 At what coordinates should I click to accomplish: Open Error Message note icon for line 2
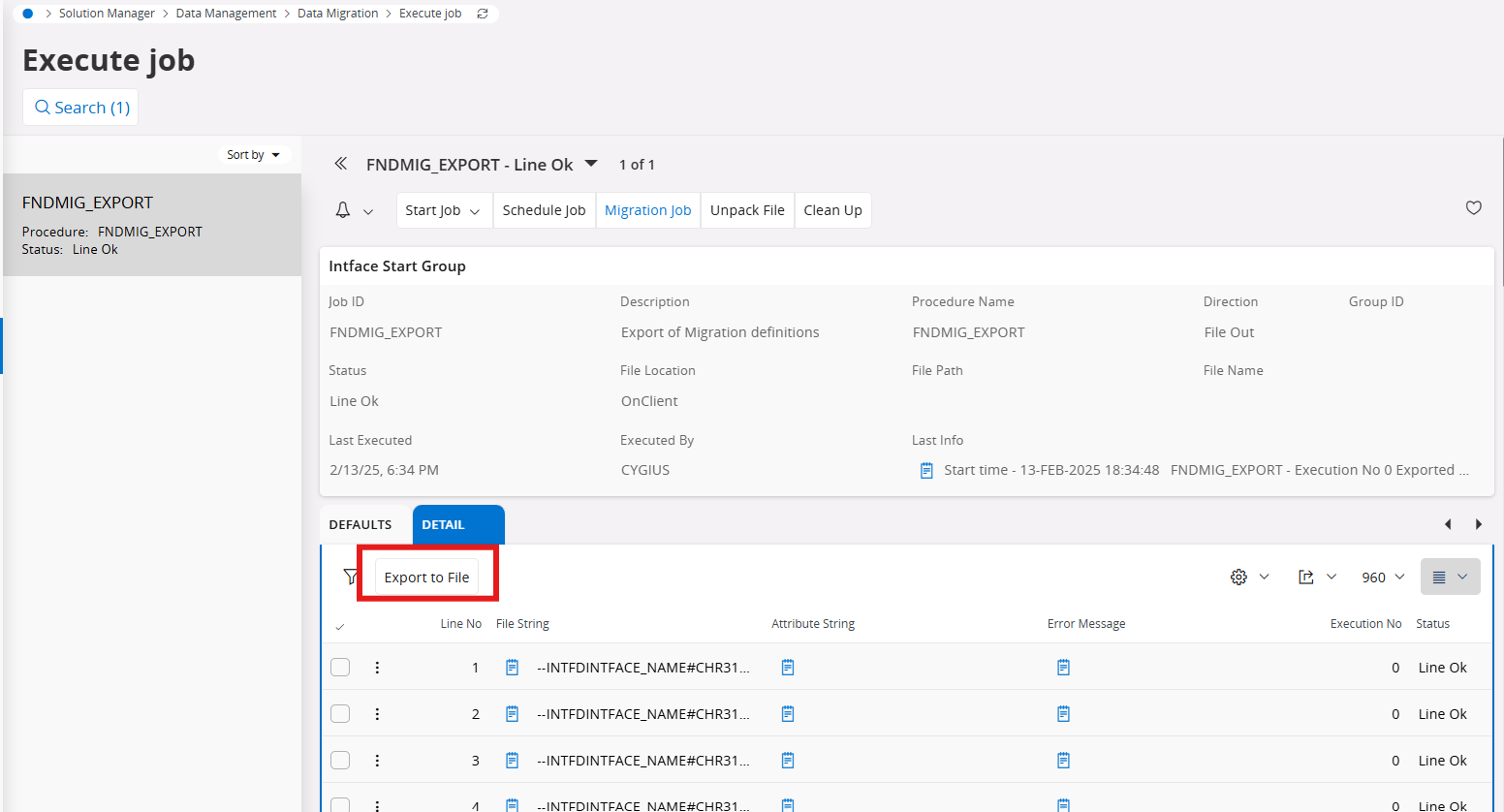[1063, 713]
